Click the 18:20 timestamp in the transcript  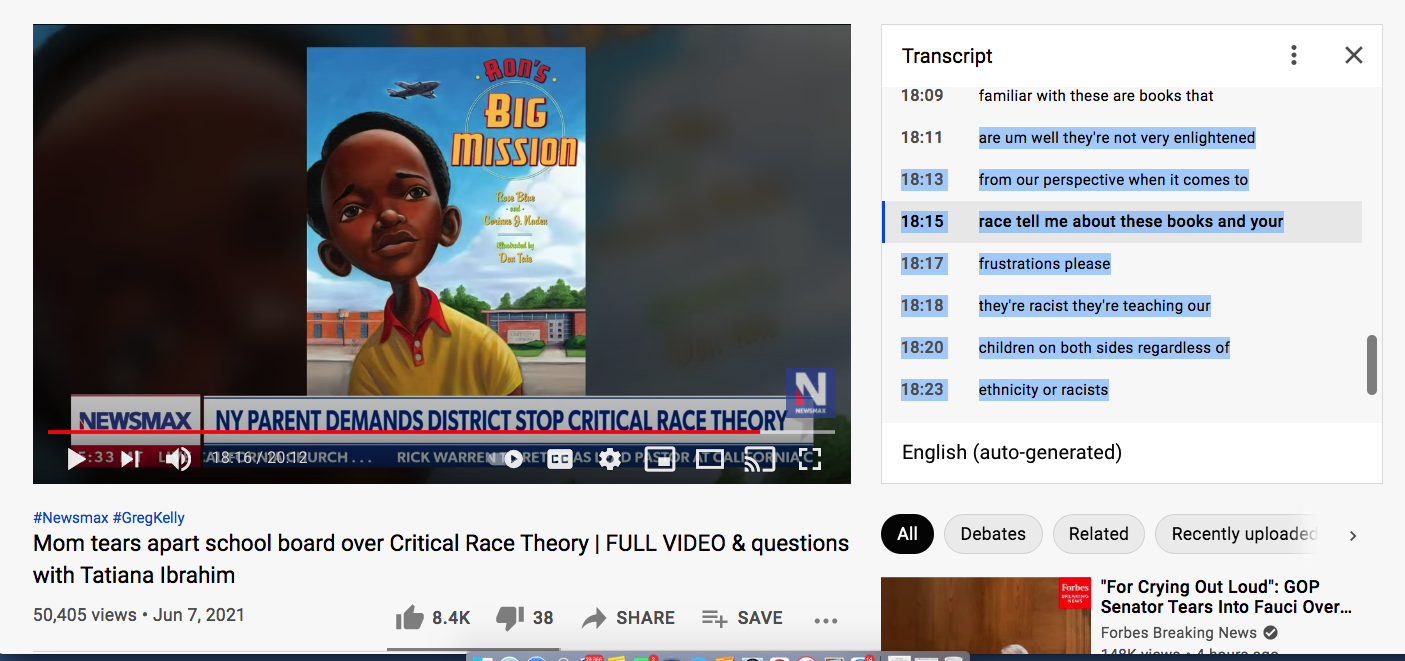(x=922, y=348)
